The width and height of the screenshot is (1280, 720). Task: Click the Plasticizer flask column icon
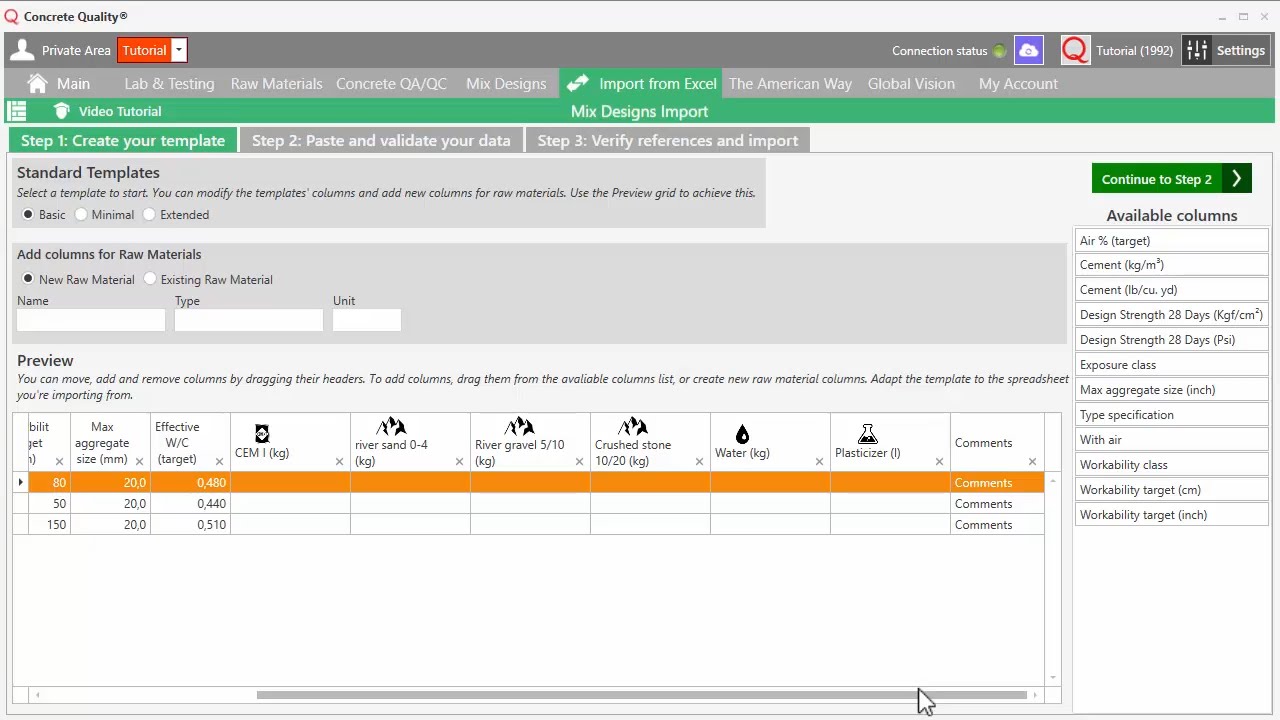(x=867, y=434)
